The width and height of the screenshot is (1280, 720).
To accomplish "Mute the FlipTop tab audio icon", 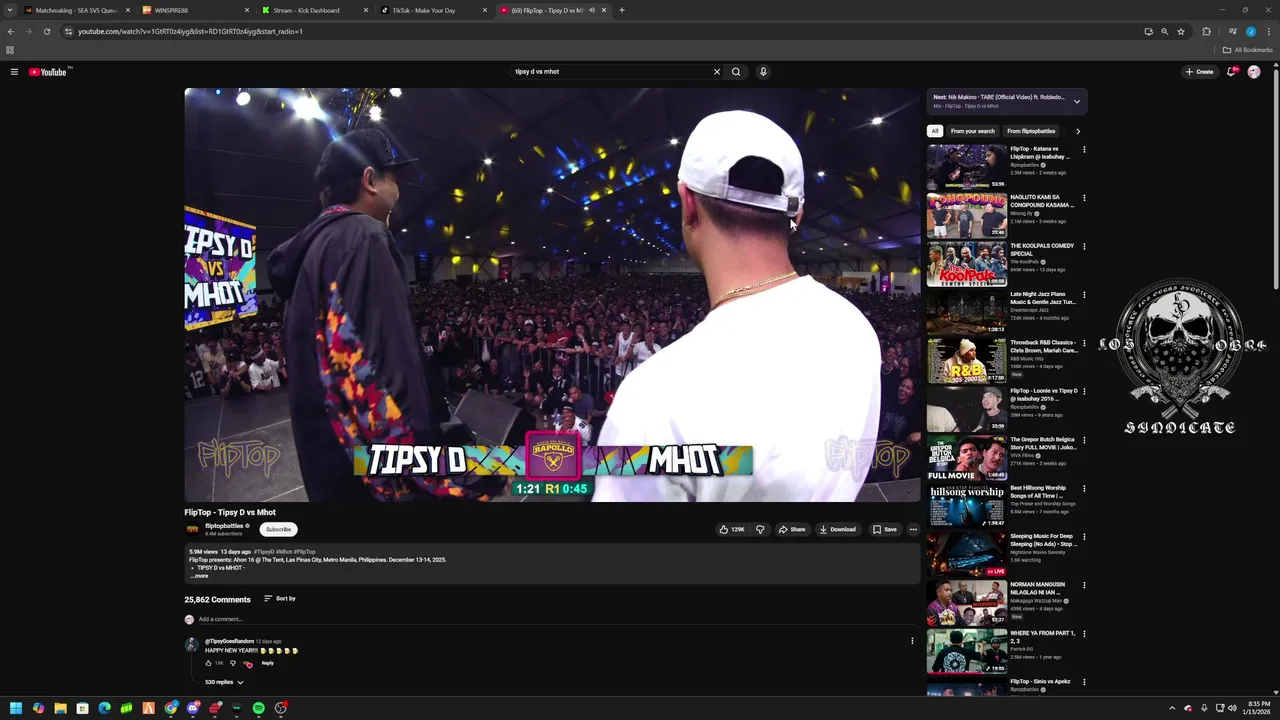I will (x=592, y=10).
